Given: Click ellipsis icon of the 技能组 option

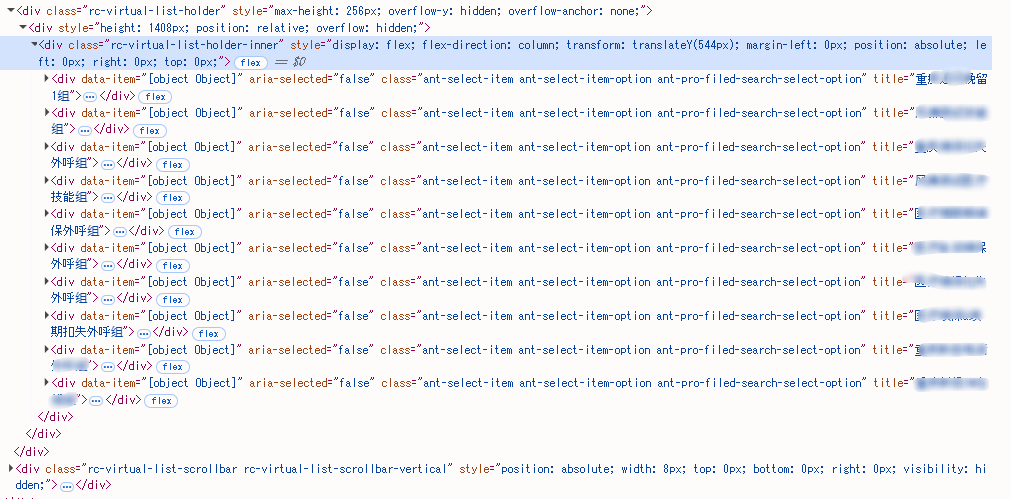Looking at the screenshot, I should point(108,198).
